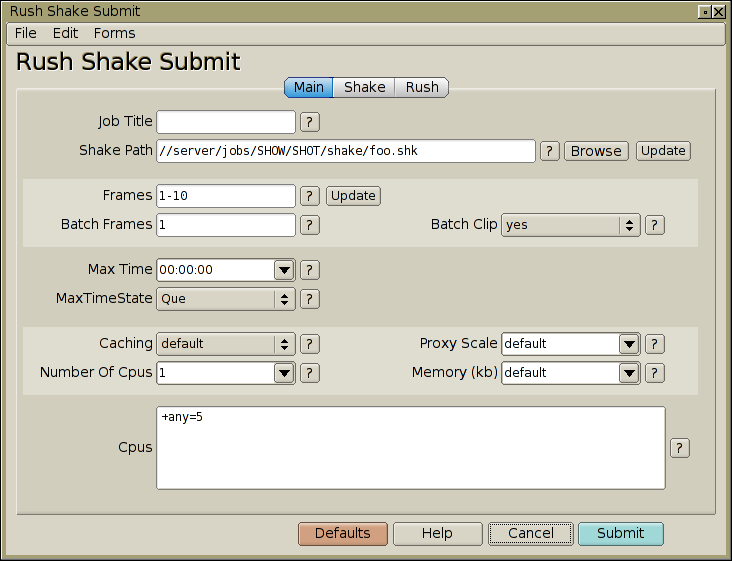Open help for Proxy Scale option
This screenshot has height=561, width=732.
coord(655,344)
